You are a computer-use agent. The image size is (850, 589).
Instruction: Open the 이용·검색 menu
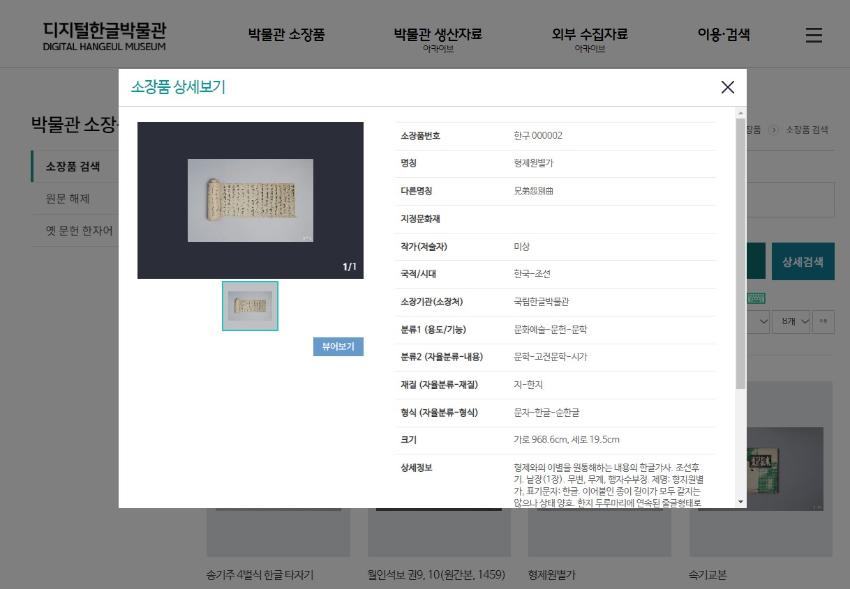[x=723, y=35]
